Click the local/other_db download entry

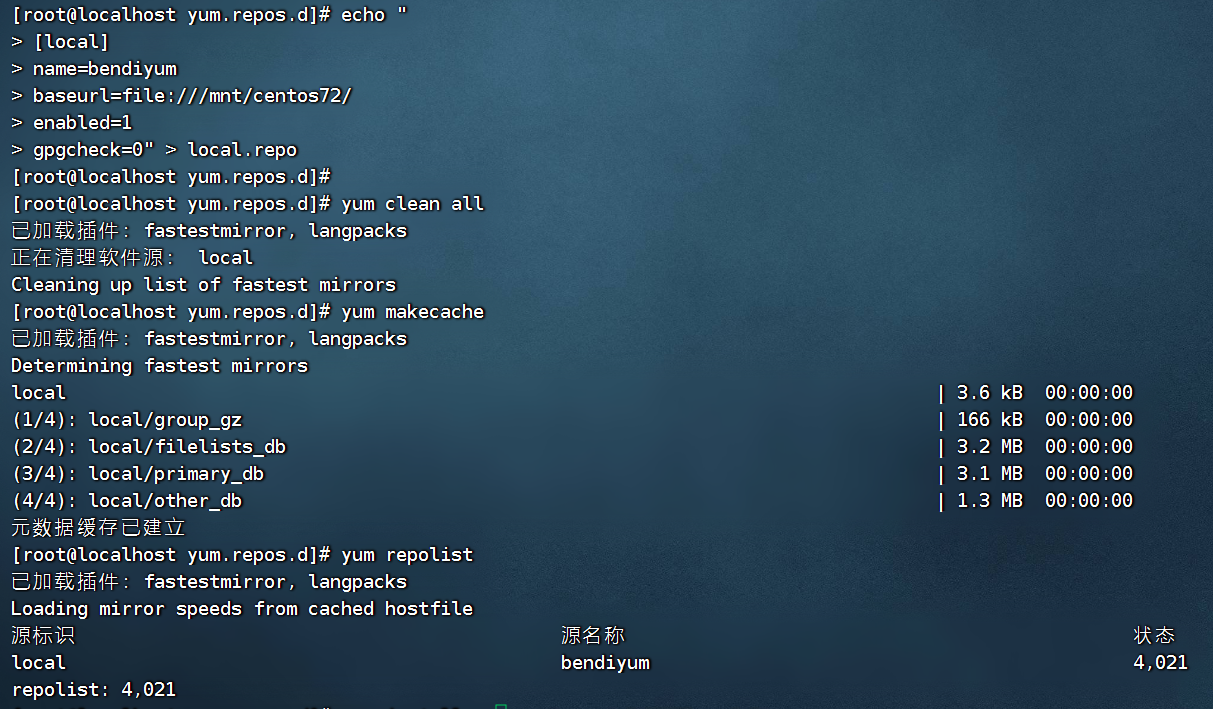tap(167, 500)
